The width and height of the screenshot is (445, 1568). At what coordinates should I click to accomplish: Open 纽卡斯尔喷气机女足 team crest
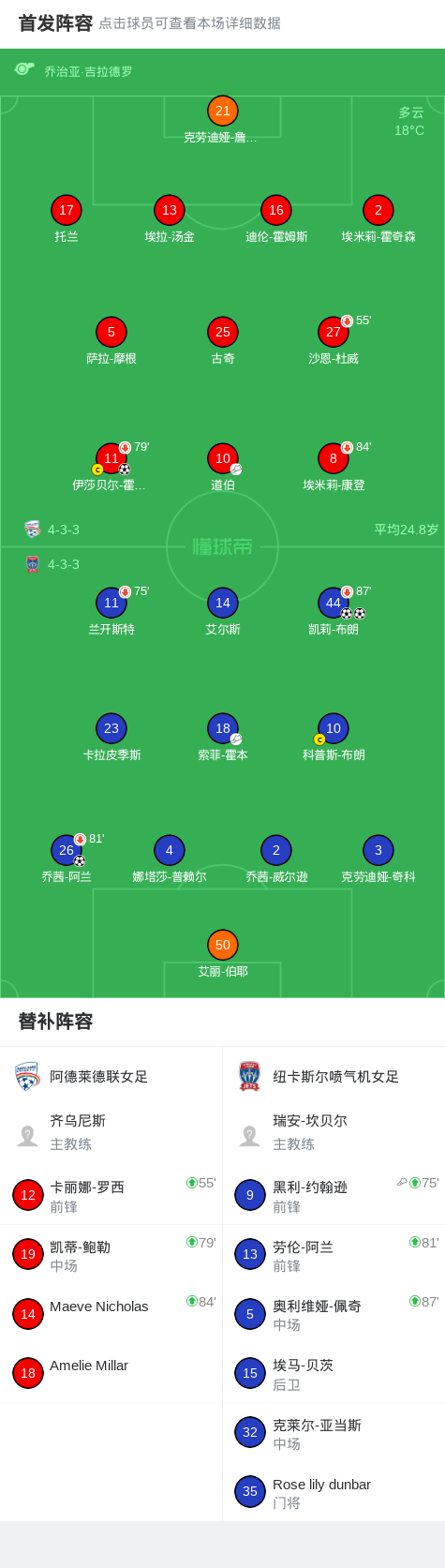(249, 1077)
